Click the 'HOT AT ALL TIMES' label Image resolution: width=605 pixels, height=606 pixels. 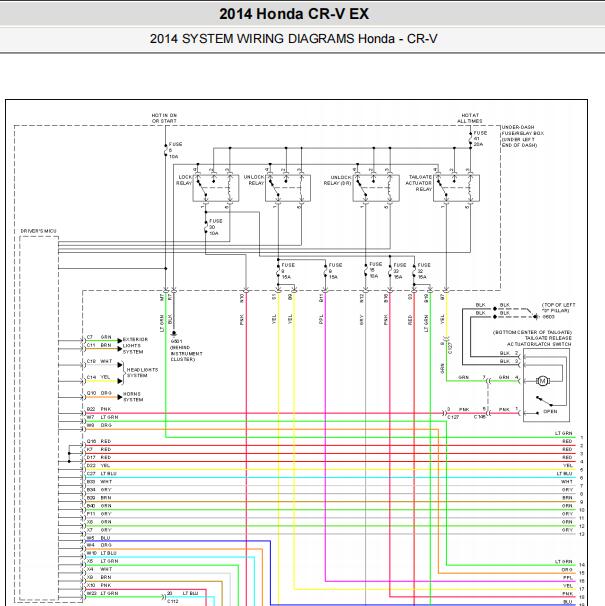pyautogui.click(x=470, y=118)
